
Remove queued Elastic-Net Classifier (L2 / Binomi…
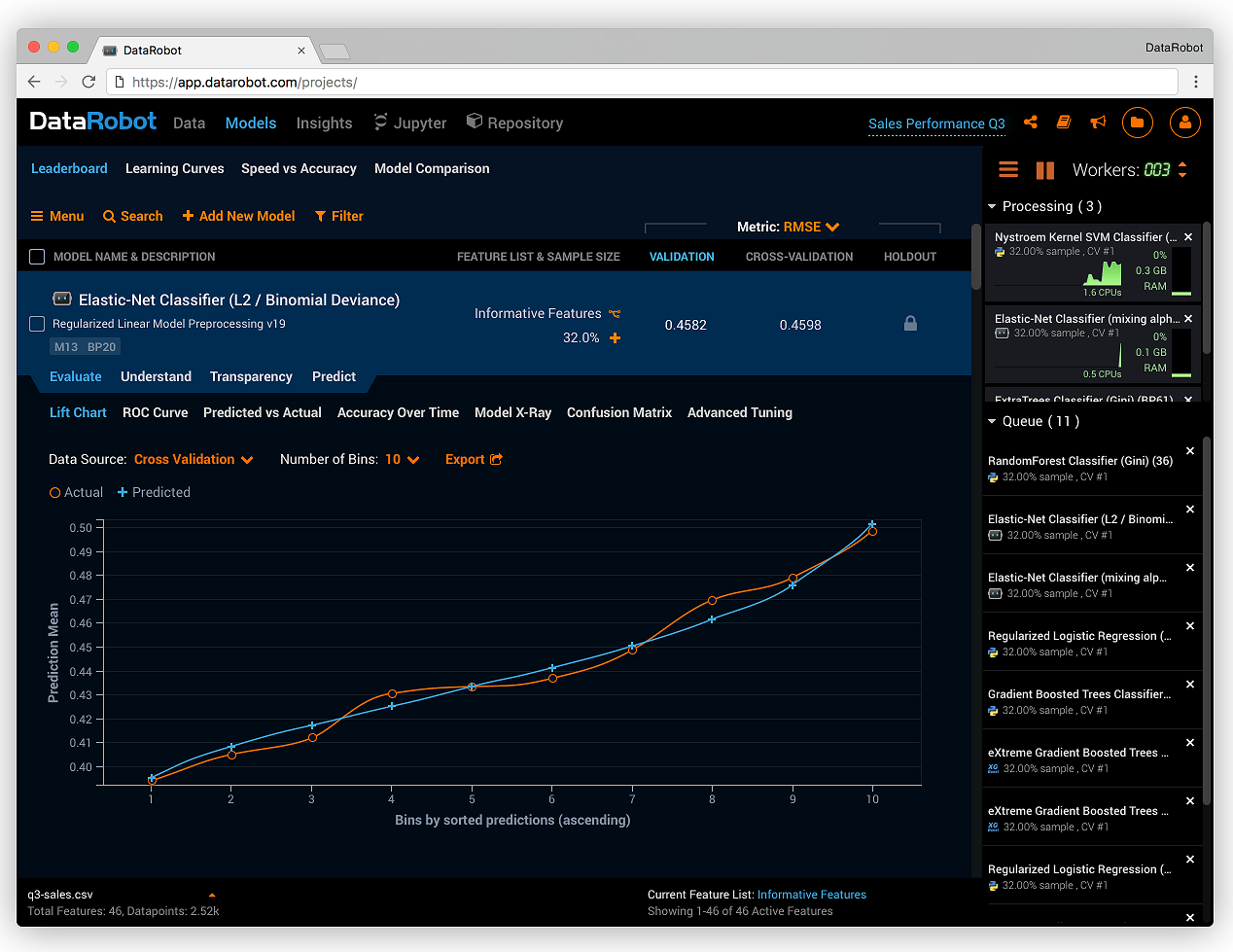pyautogui.click(x=1190, y=510)
